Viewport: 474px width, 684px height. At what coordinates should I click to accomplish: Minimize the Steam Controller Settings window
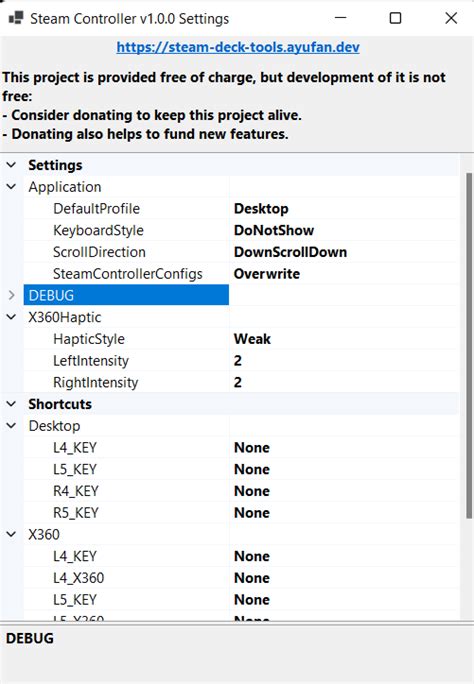(341, 18)
